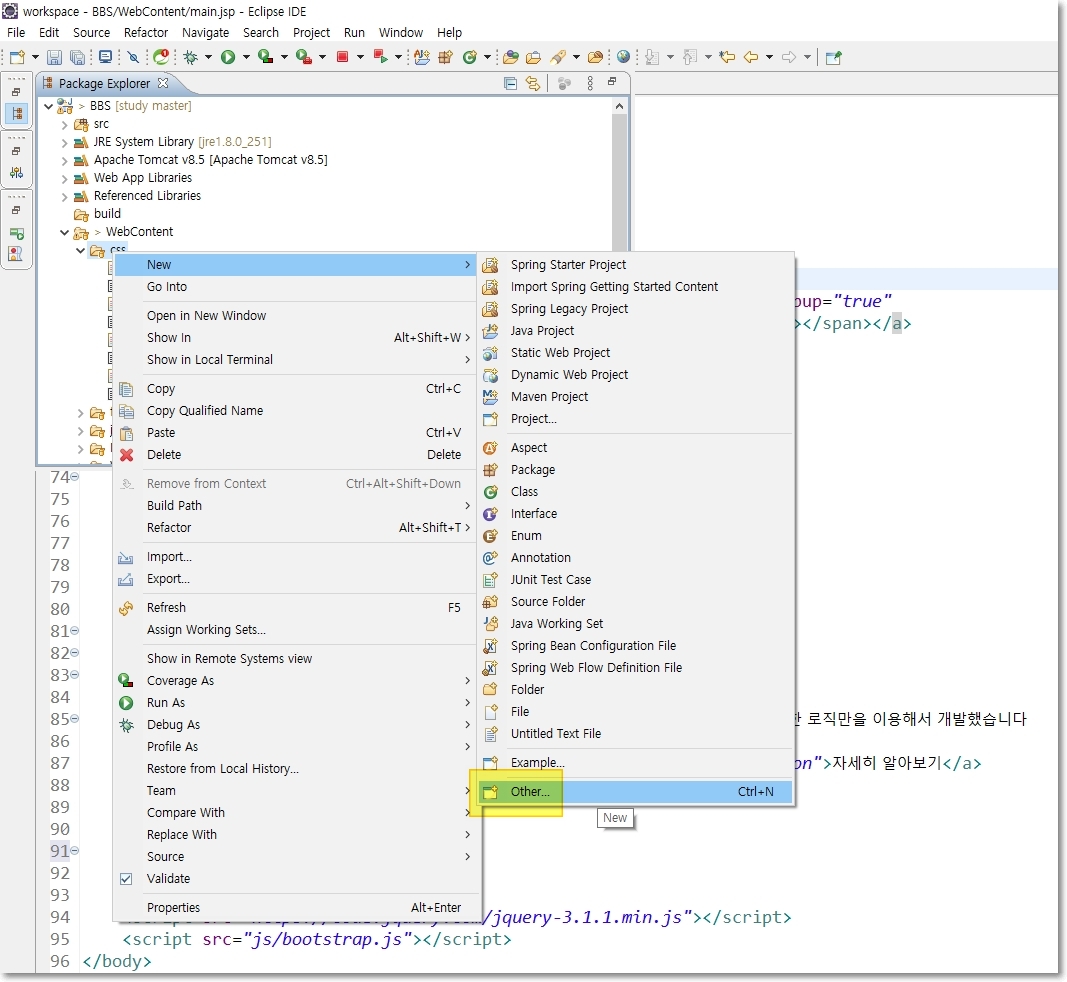1067x982 pixels.
Task: Open Package Explorer view menu (three dots)
Action: [590, 83]
